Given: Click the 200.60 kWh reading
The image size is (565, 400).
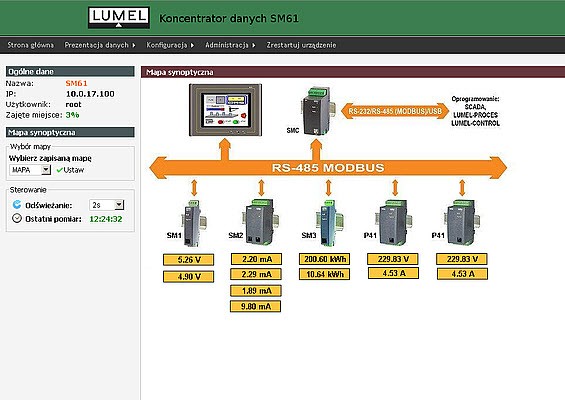Looking at the screenshot, I should click(x=324, y=259).
